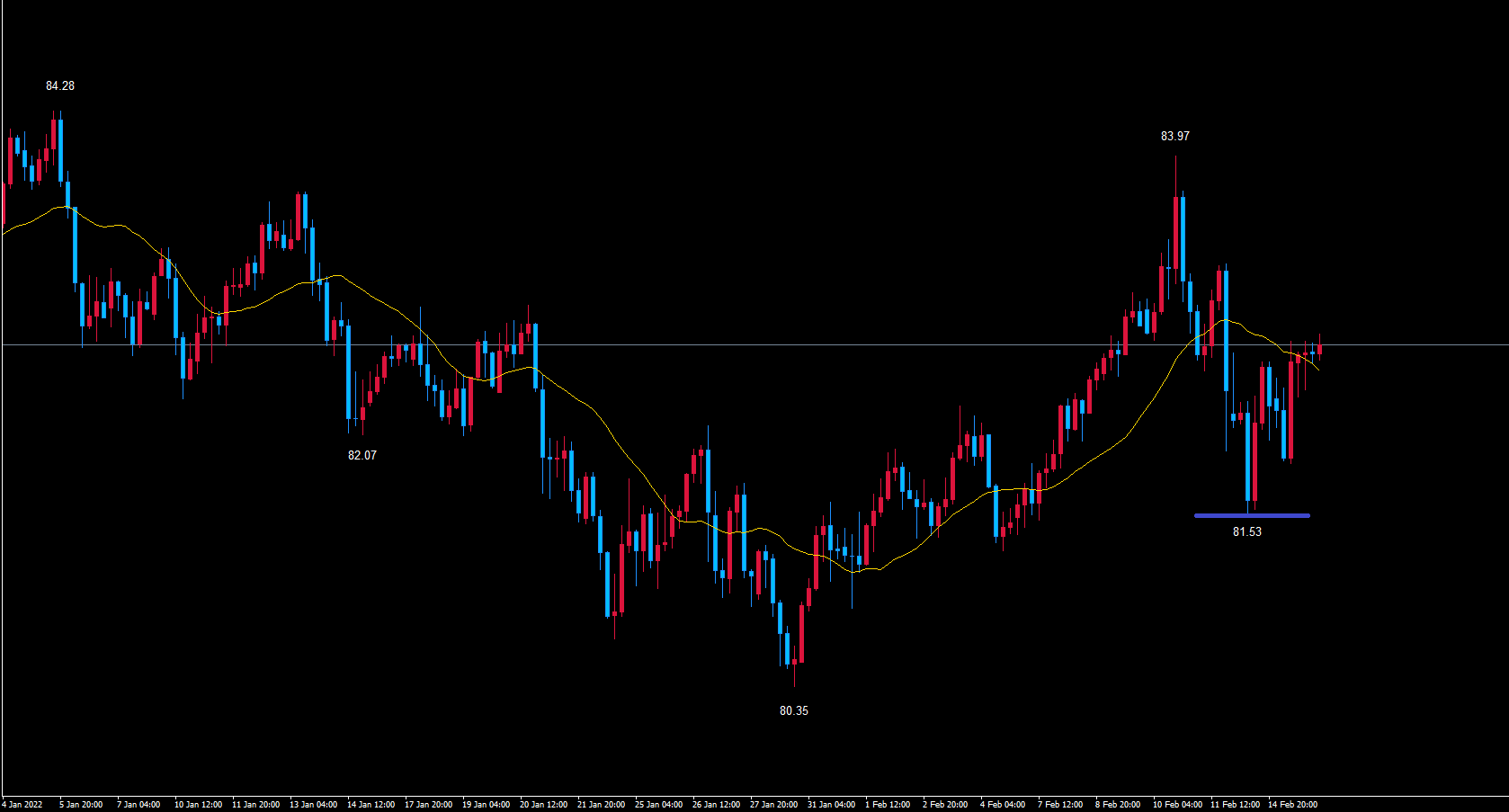Select the 14 Jan 12:00 time label
The image size is (1509, 812).
point(371,805)
